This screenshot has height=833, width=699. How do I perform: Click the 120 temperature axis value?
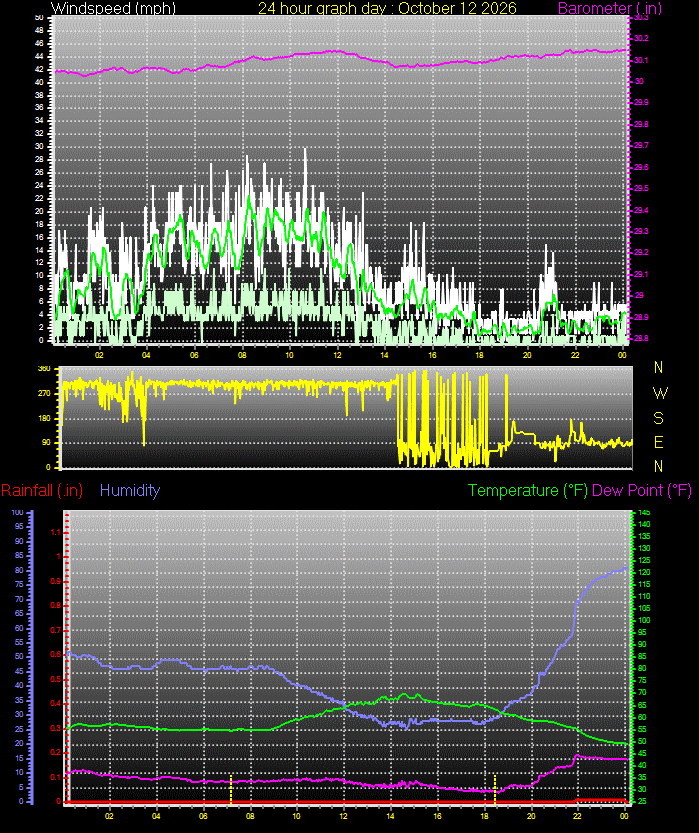(644, 573)
